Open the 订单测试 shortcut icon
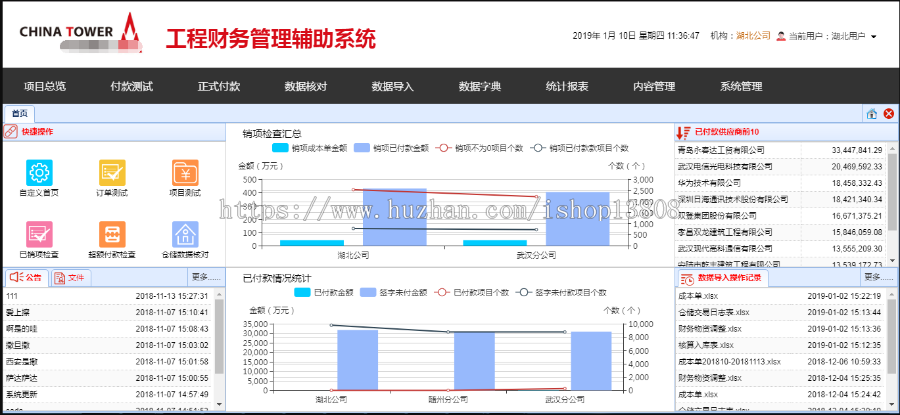Viewport: 900px width, 415px height. [x=112, y=173]
